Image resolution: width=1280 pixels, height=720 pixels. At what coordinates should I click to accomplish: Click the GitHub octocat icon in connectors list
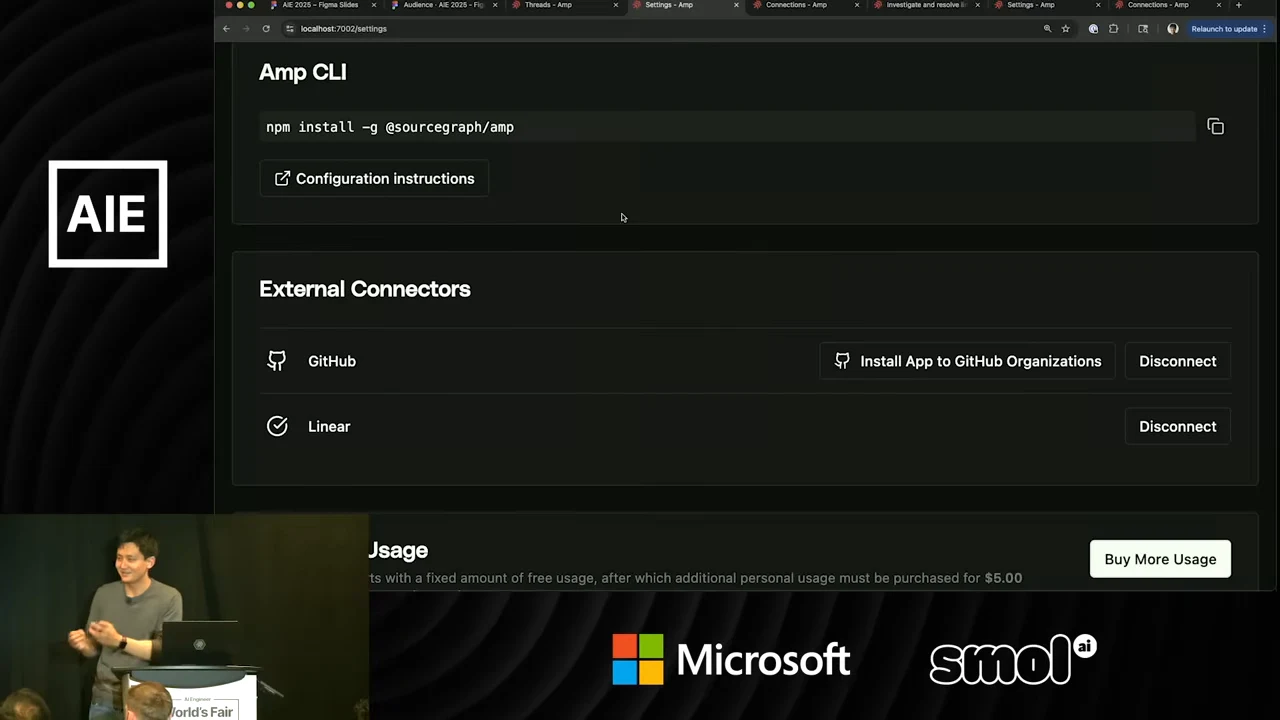(277, 361)
